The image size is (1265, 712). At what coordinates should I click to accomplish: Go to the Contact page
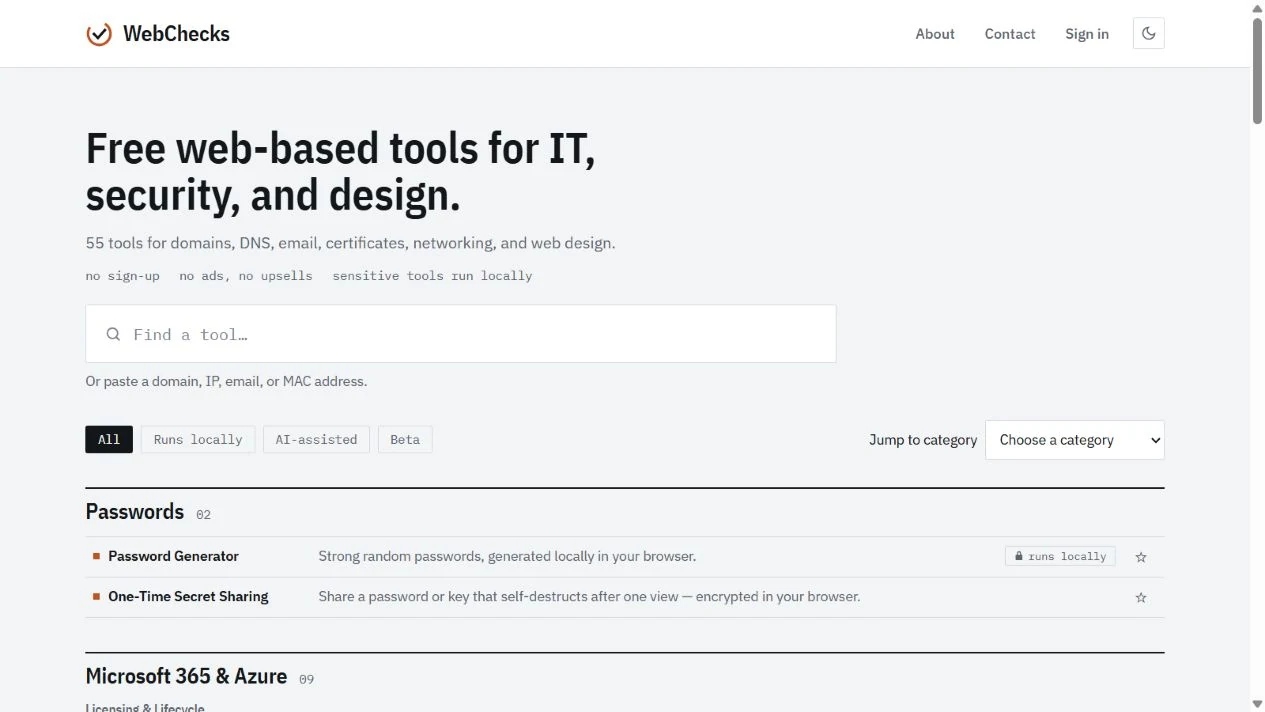[1010, 34]
